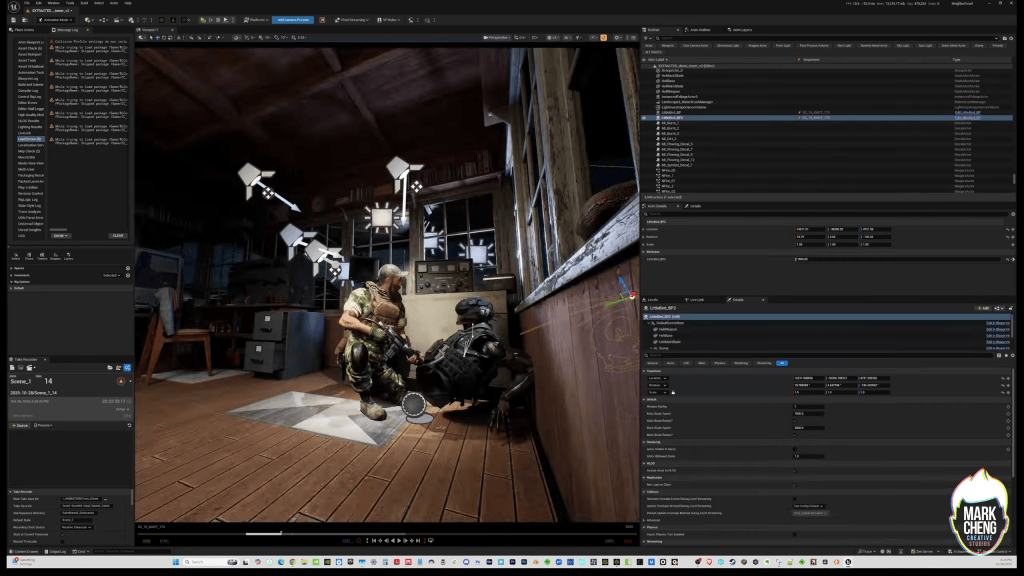Viewport: 1024px width, 576px height.
Task: Click the Post Process Volume filter chip
Action: pos(814,46)
